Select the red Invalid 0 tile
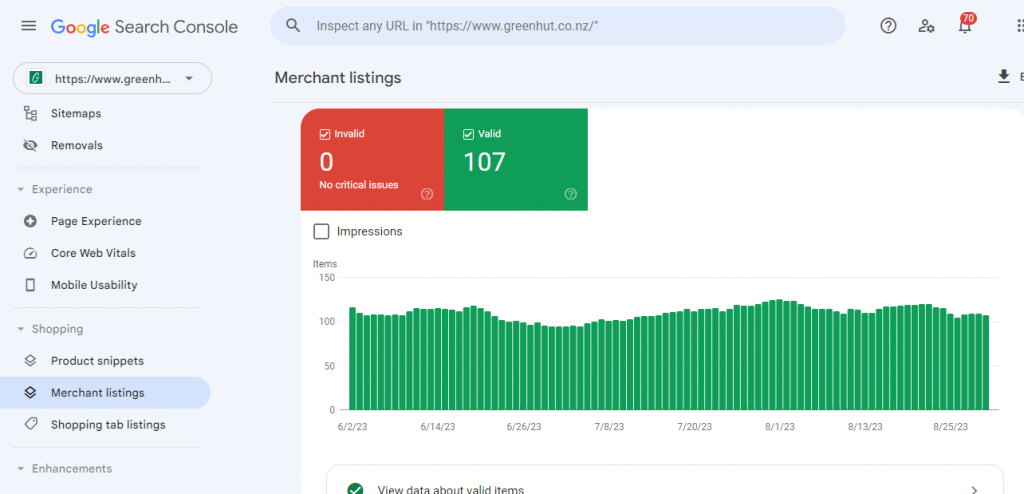This screenshot has width=1024, height=494. click(x=372, y=159)
